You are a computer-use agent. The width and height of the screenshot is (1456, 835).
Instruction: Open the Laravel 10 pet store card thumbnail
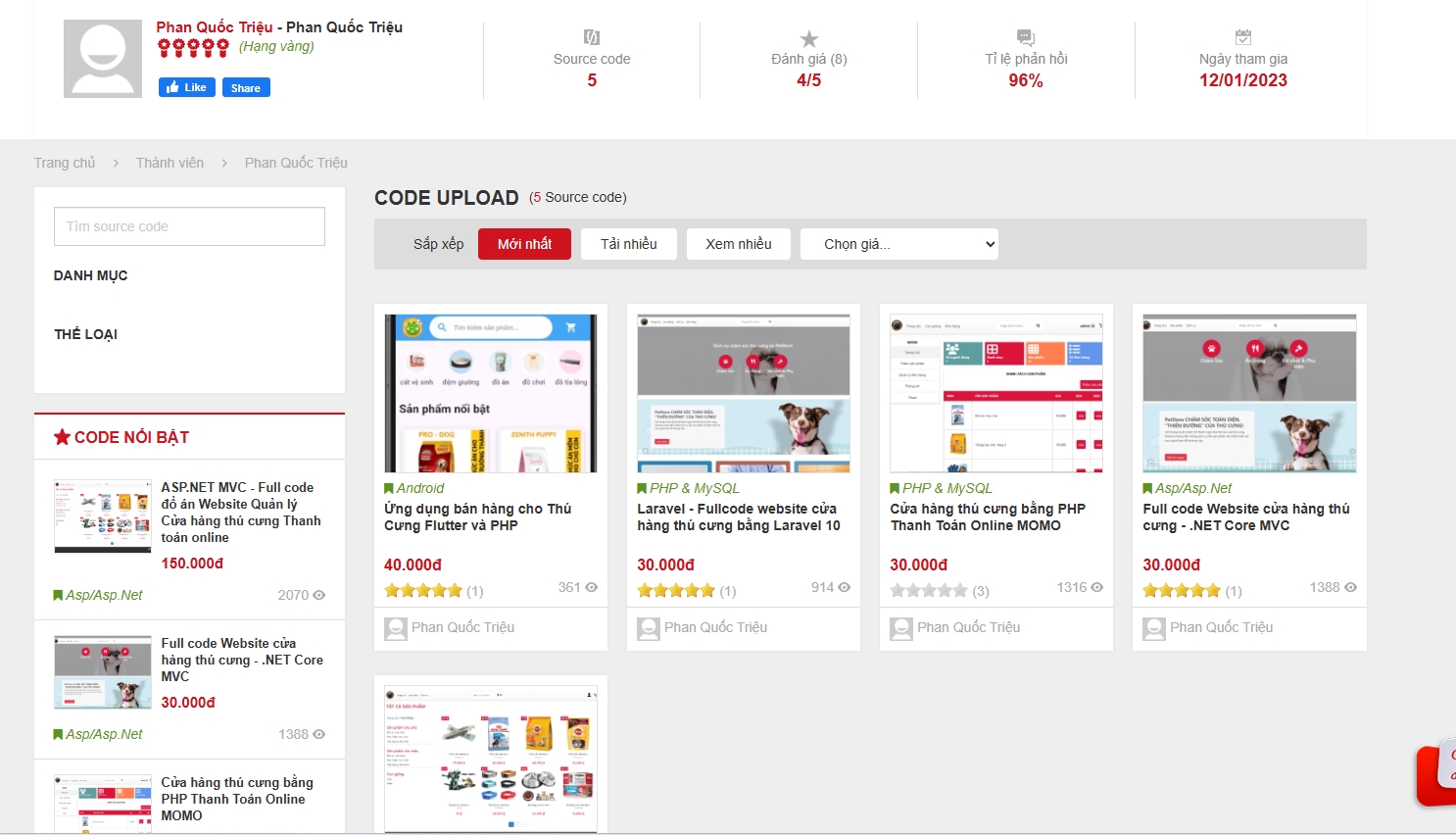(x=744, y=394)
